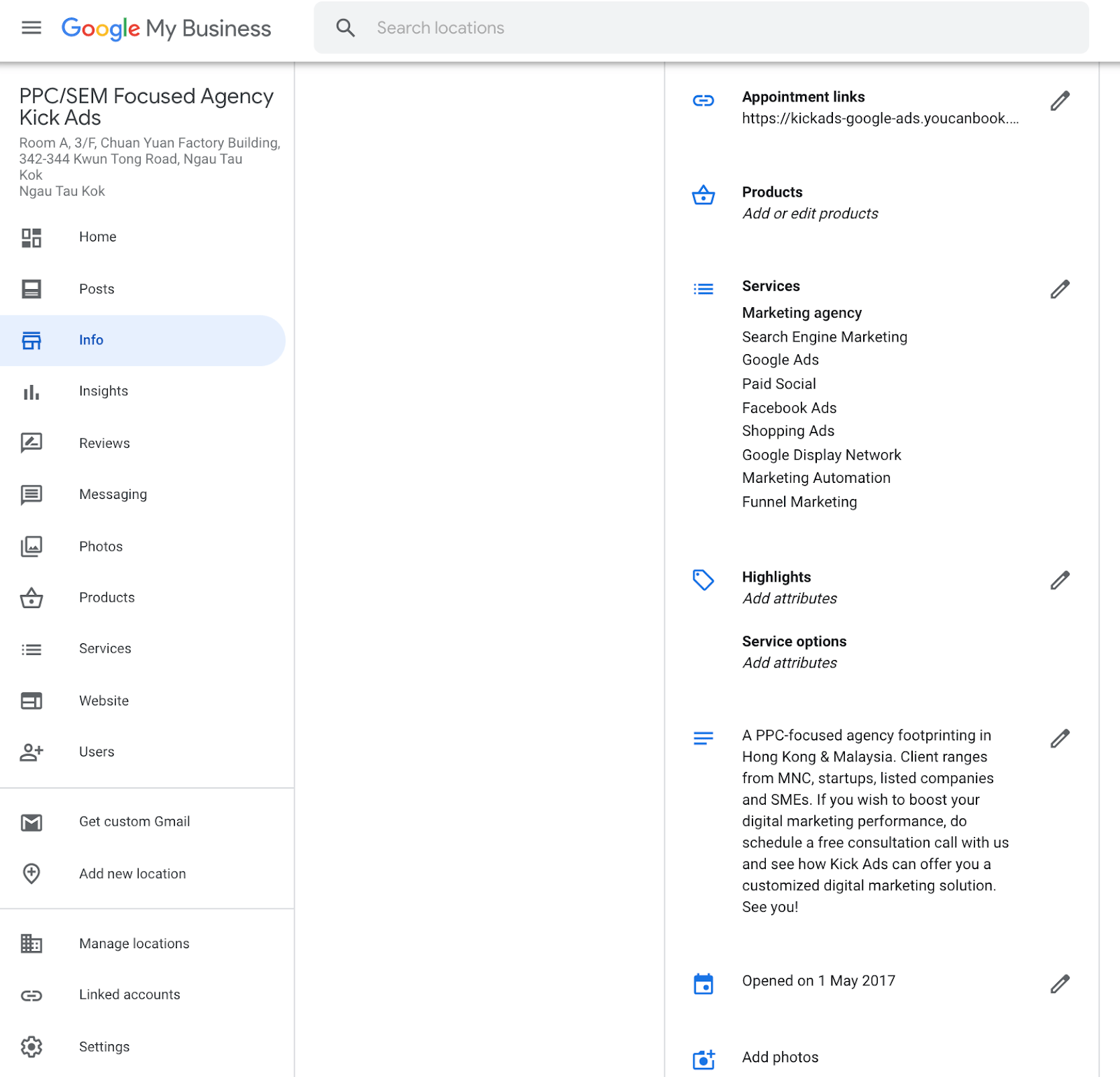Click the Manage locations building icon
1120x1077 pixels.
(x=31, y=944)
